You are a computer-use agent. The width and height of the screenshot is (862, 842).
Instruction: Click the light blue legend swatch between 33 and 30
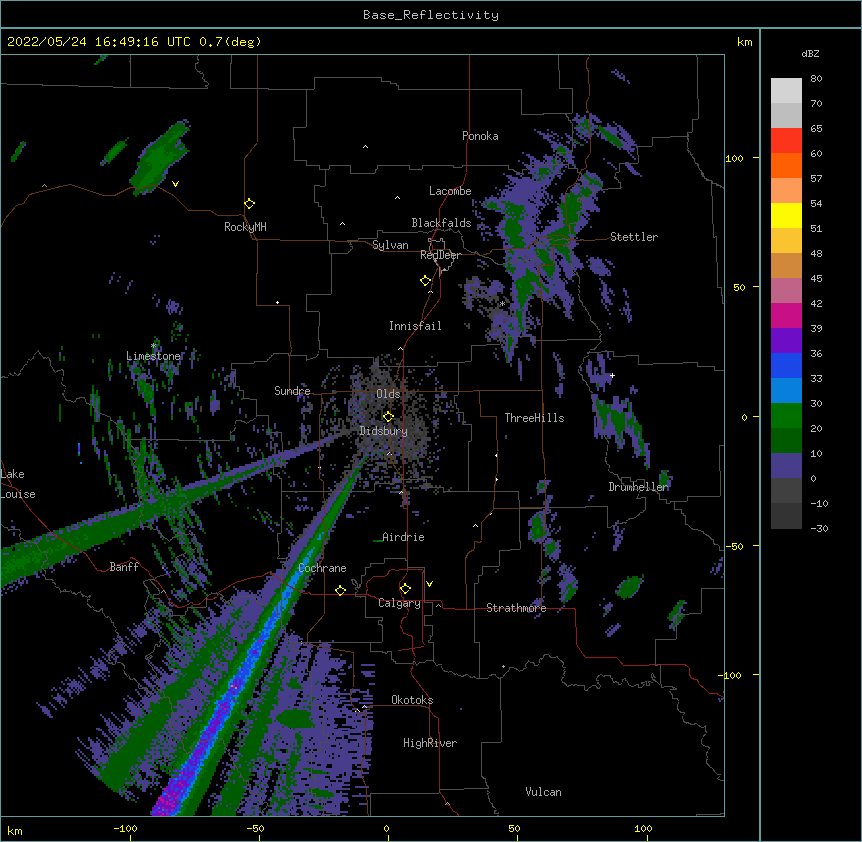(786, 391)
